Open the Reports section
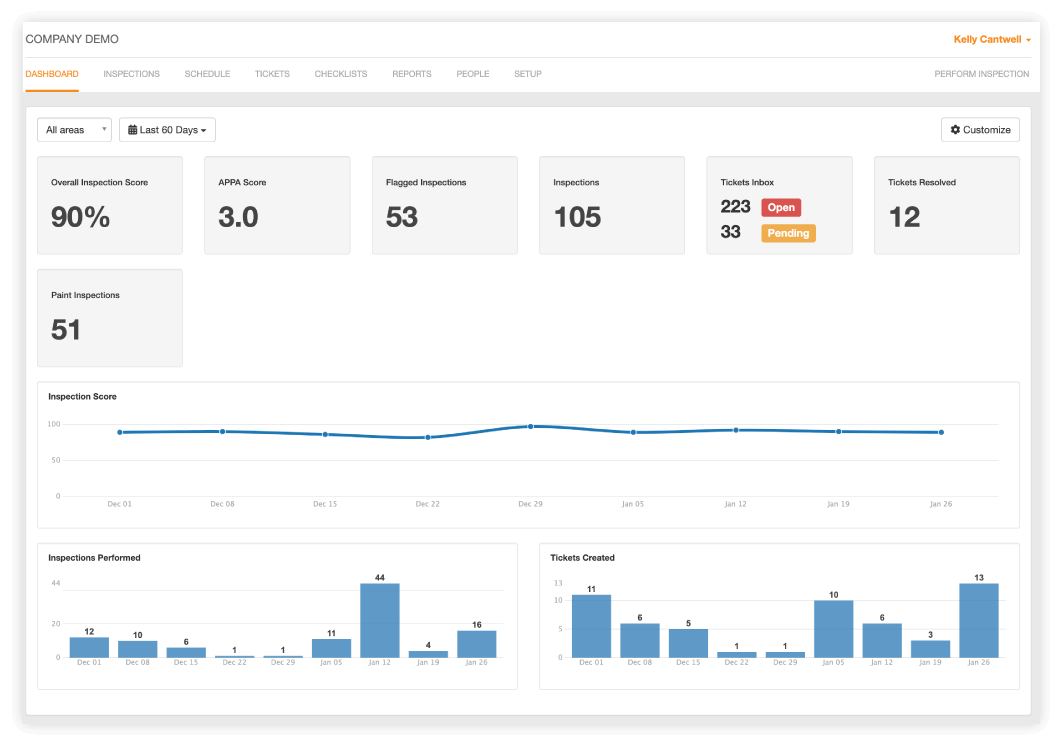 point(411,73)
